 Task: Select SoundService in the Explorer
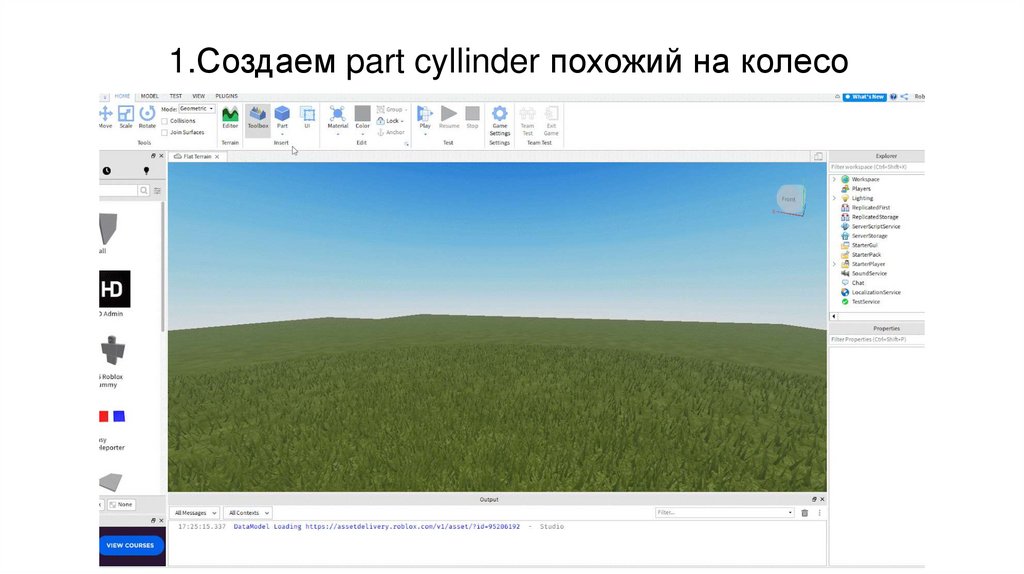point(869,274)
